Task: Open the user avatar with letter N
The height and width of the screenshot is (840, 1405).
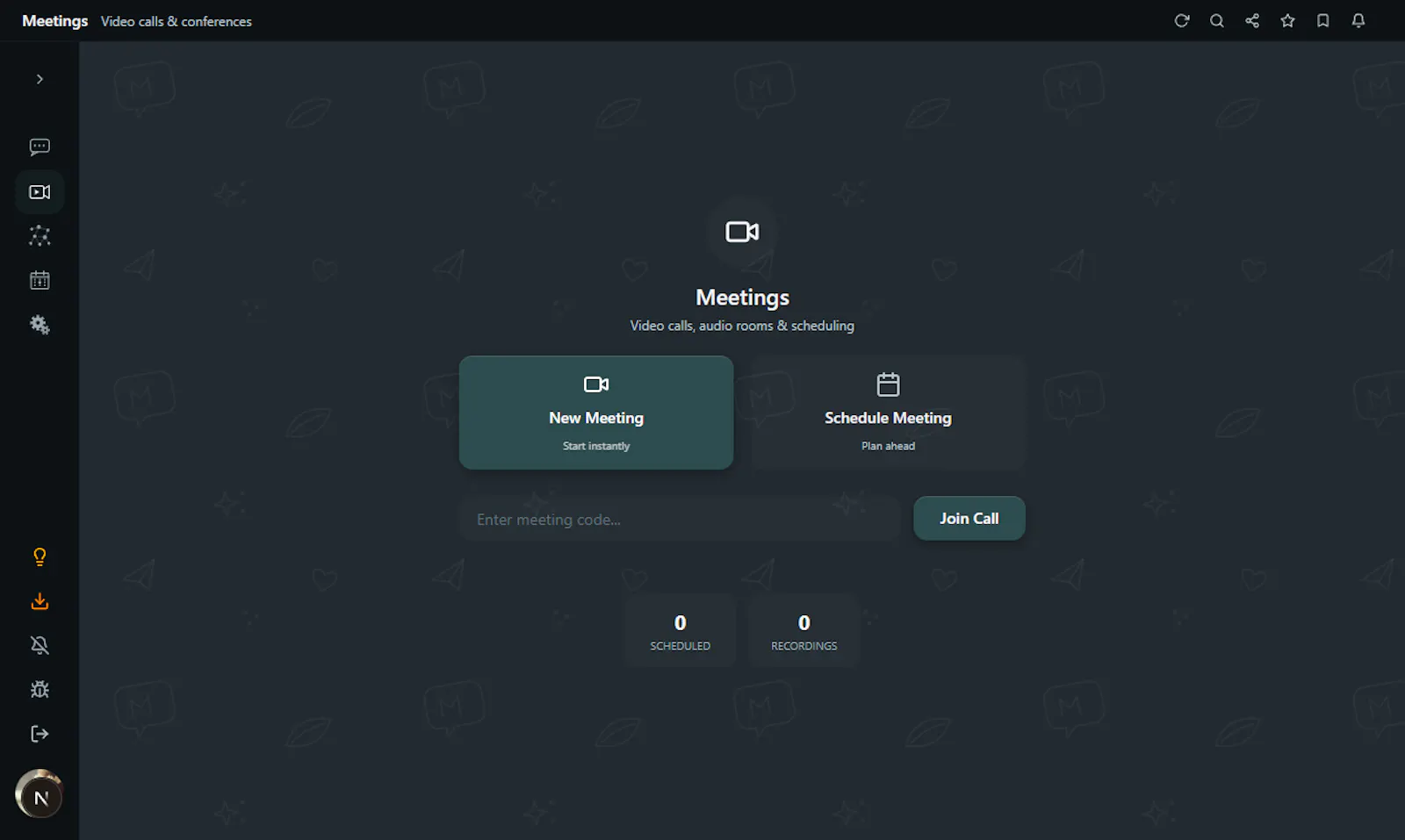Action: click(x=40, y=794)
